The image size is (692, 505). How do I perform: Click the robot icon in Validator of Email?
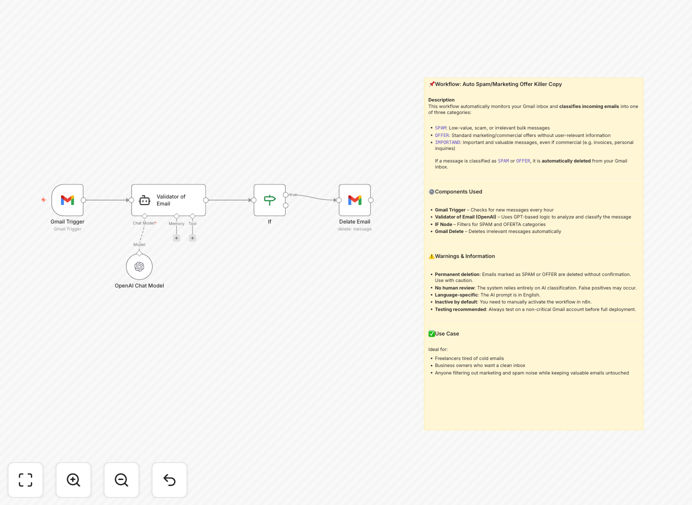[145, 200]
